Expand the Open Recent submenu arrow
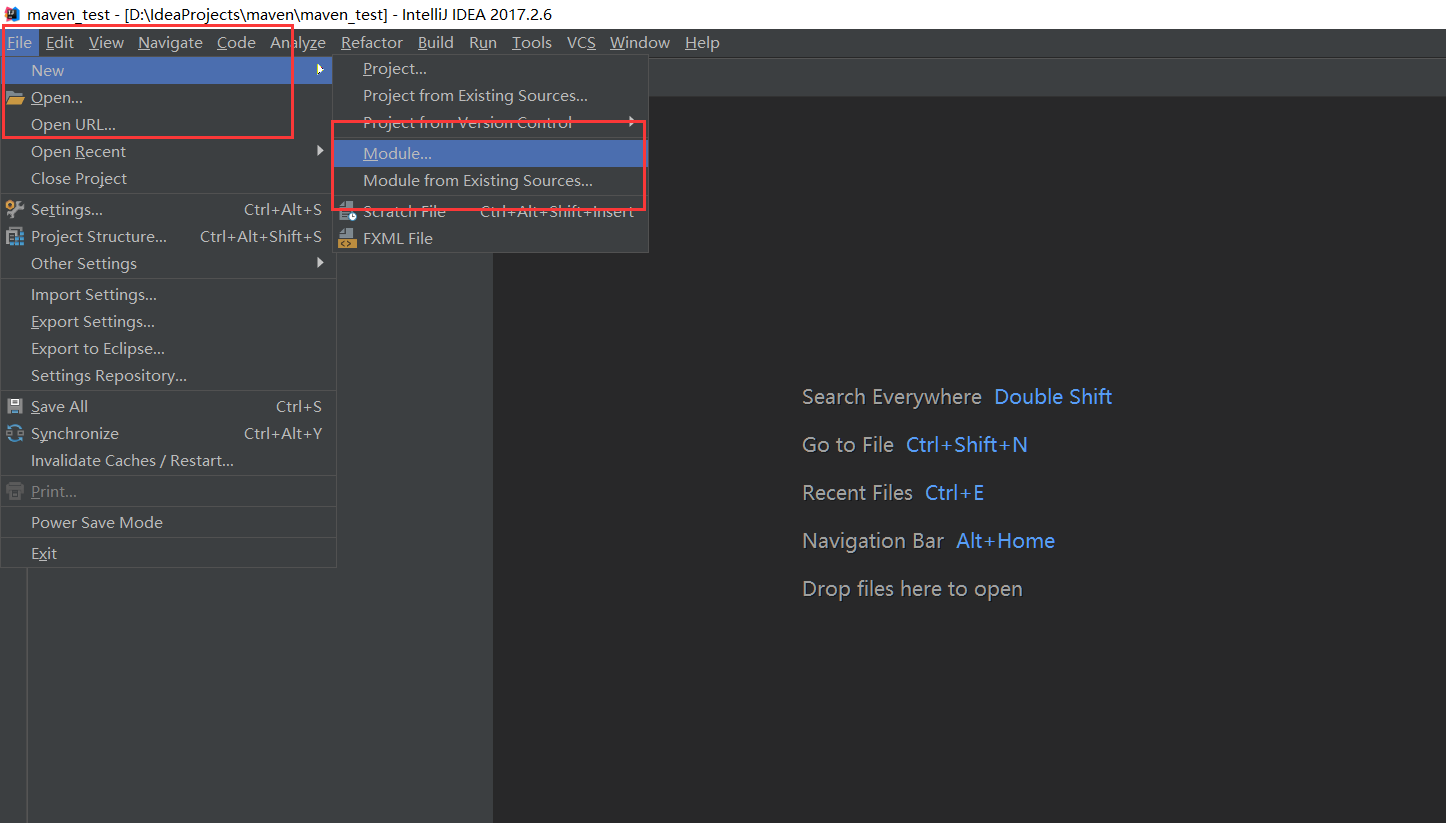1446x823 pixels. pyautogui.click(x=320, y=151)
